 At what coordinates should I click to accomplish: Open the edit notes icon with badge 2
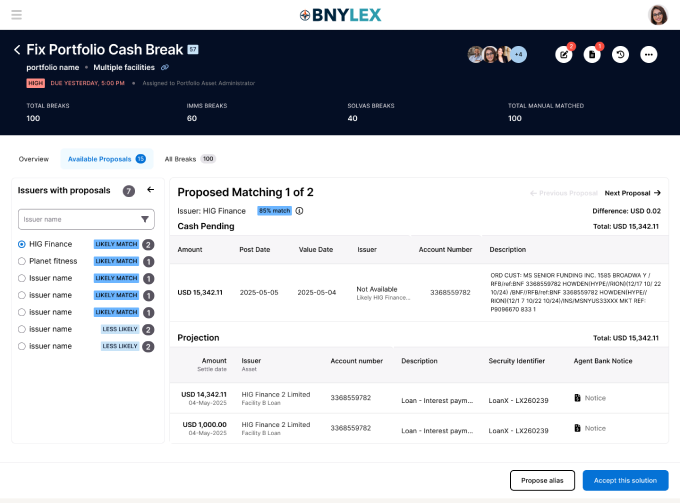pos(564,55)
